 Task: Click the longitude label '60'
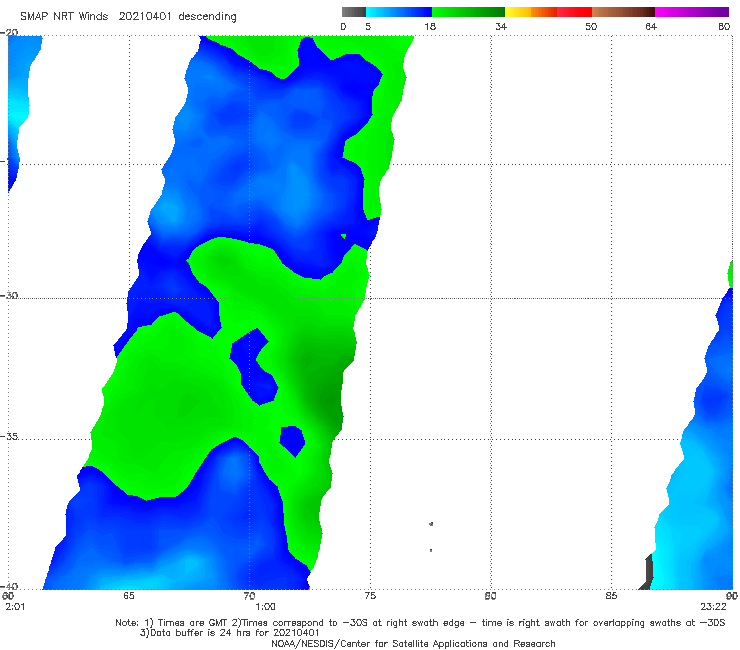pos(8,596)
